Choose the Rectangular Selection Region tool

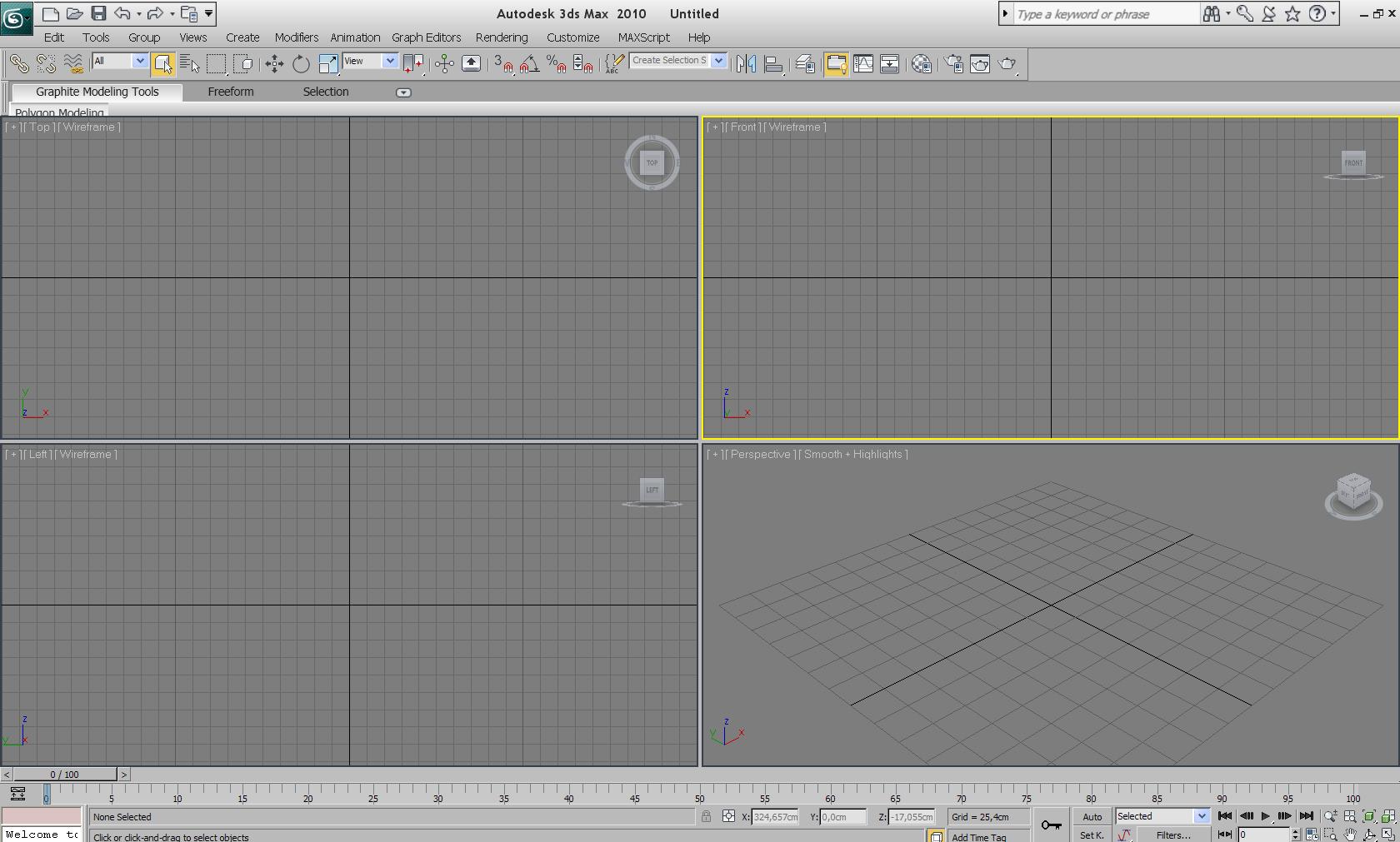point(216,63)
